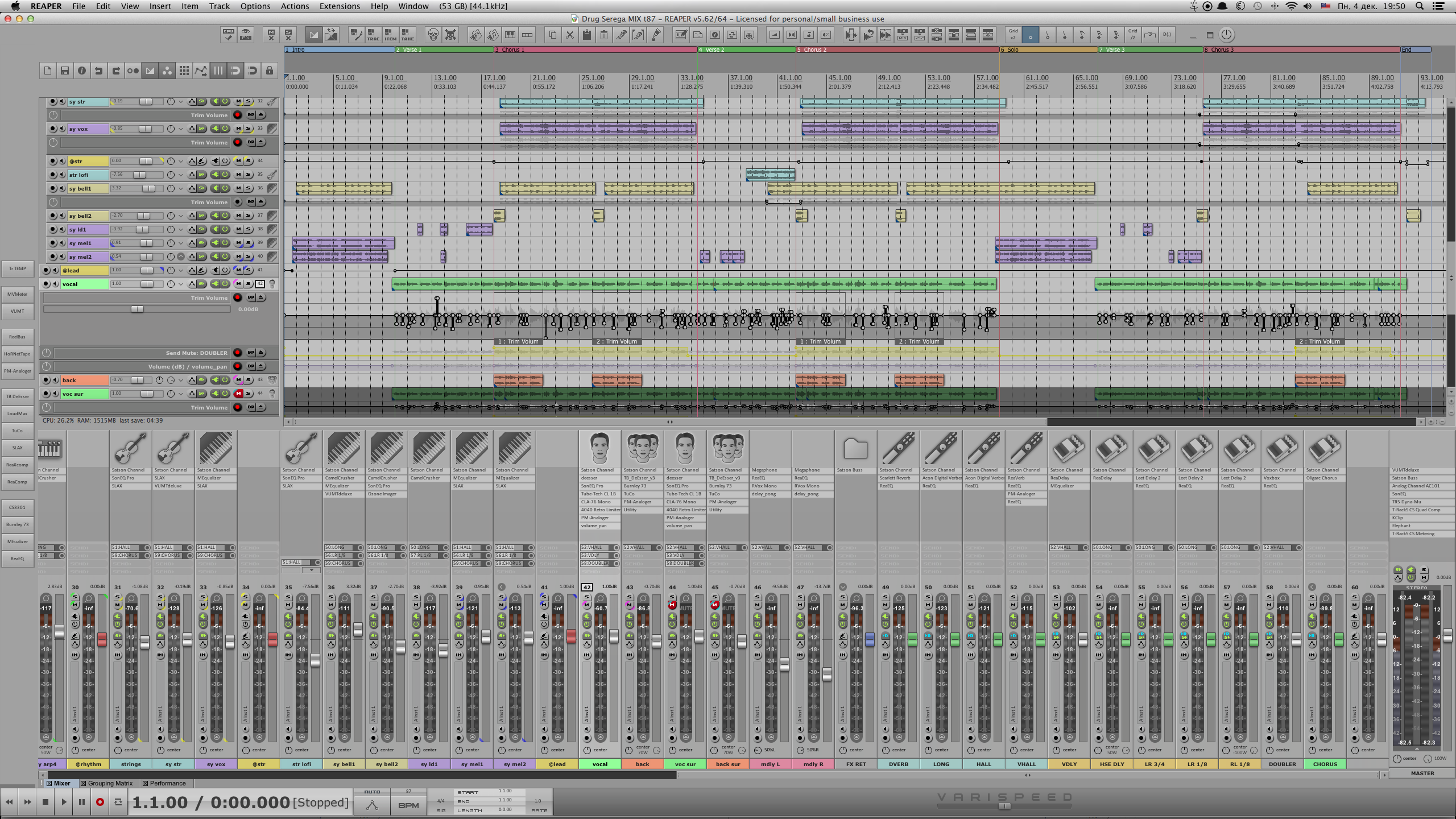Click the Chorus 1 region marker
The width and height of the screenshot is (1456, 819).
512,50
